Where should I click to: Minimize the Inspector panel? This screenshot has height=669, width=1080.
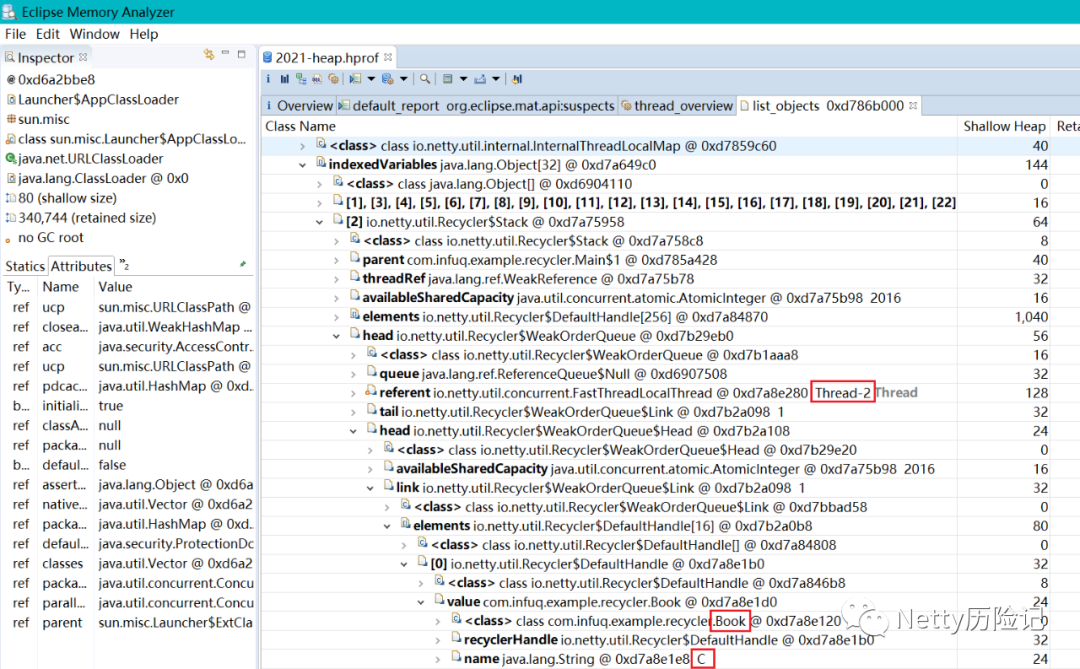point(225,53)
